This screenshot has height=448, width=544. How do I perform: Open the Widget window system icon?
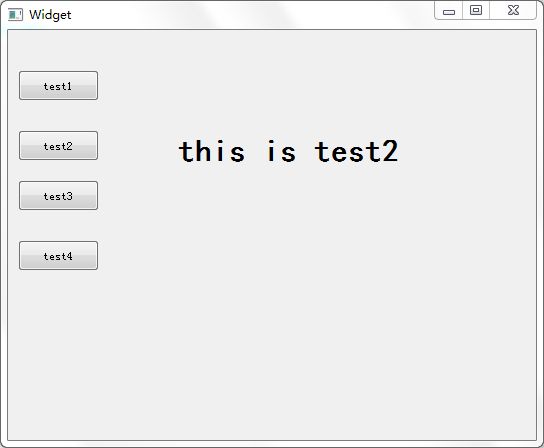coord(15,15)
